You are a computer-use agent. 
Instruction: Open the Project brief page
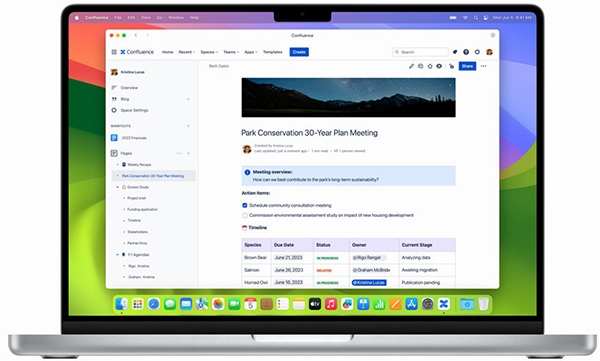[x=137, y=198]
